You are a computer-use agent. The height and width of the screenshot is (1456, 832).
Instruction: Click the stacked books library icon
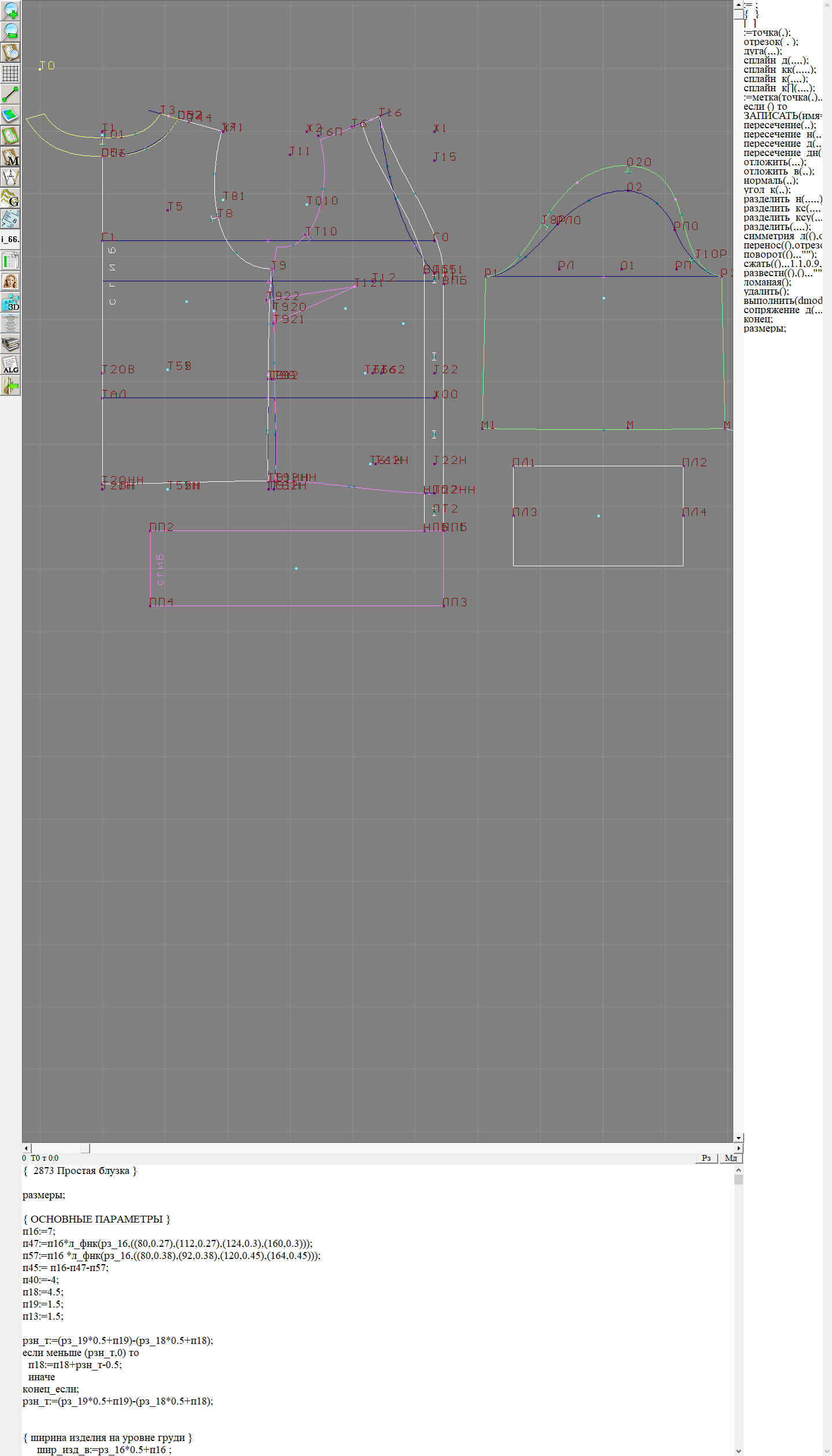pos(10,344)
